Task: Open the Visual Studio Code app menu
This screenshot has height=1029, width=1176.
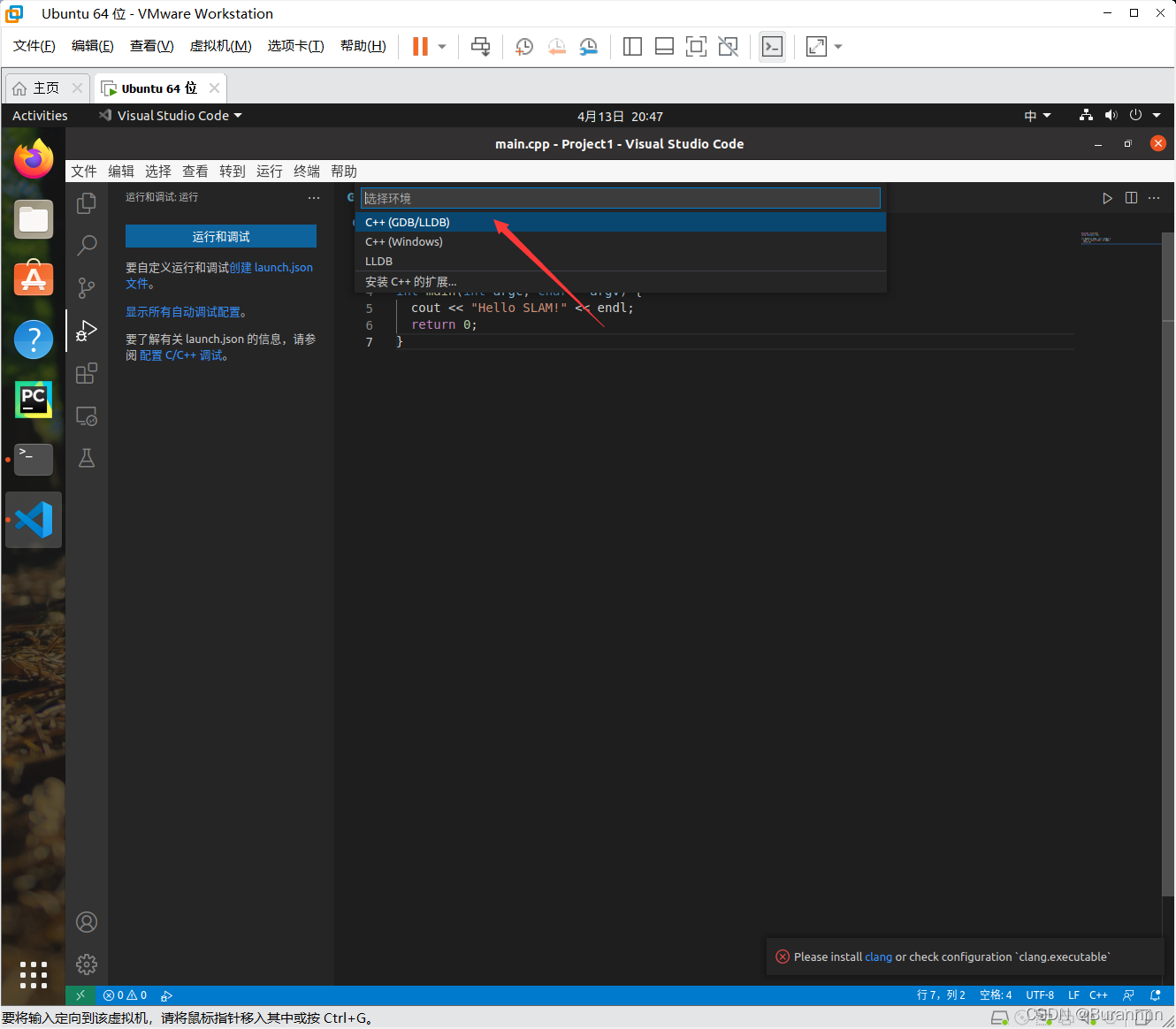Action: [171, 116]
